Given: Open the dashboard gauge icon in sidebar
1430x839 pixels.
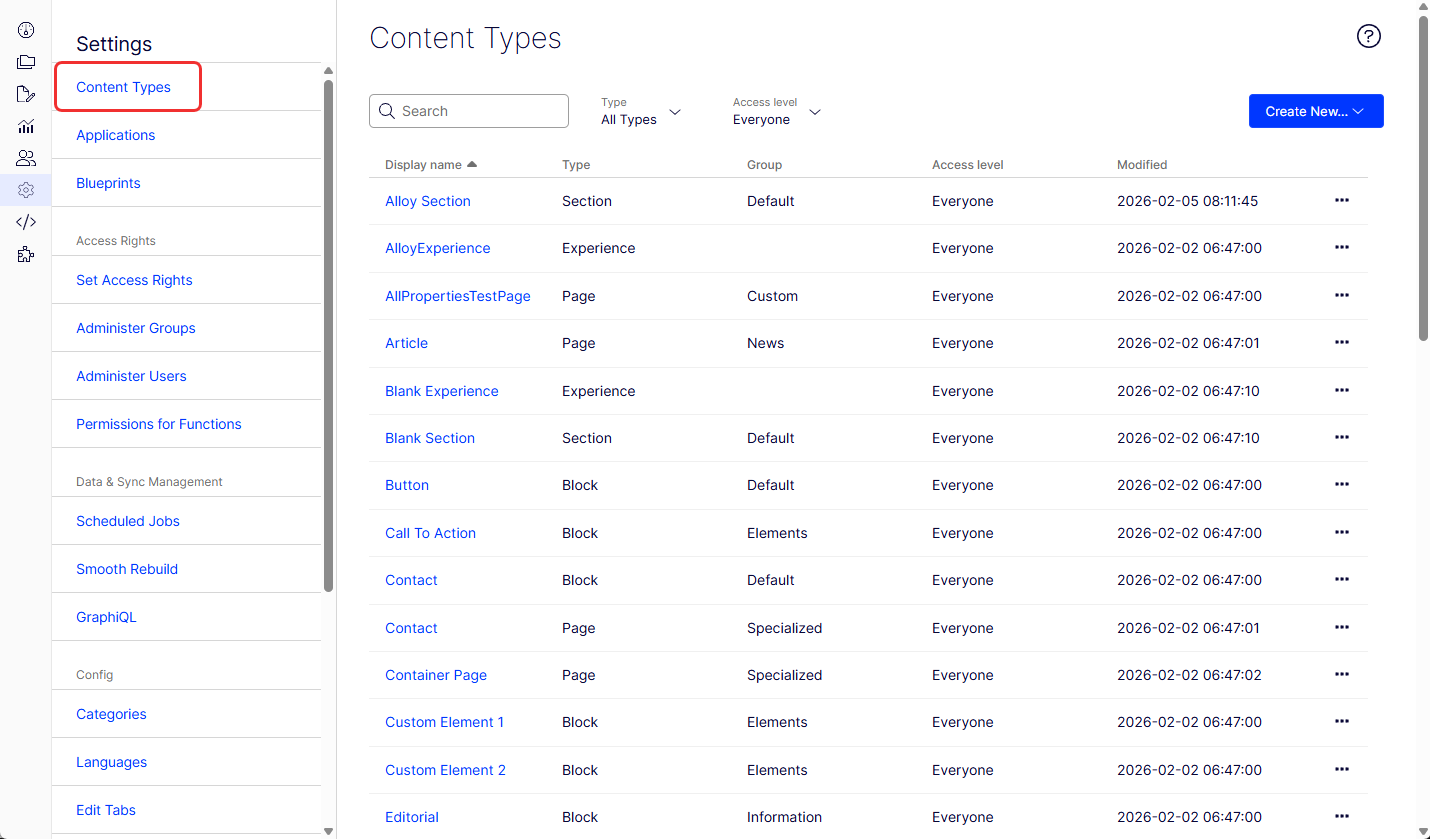Looking at the screenshot, I should pos(26,30).
